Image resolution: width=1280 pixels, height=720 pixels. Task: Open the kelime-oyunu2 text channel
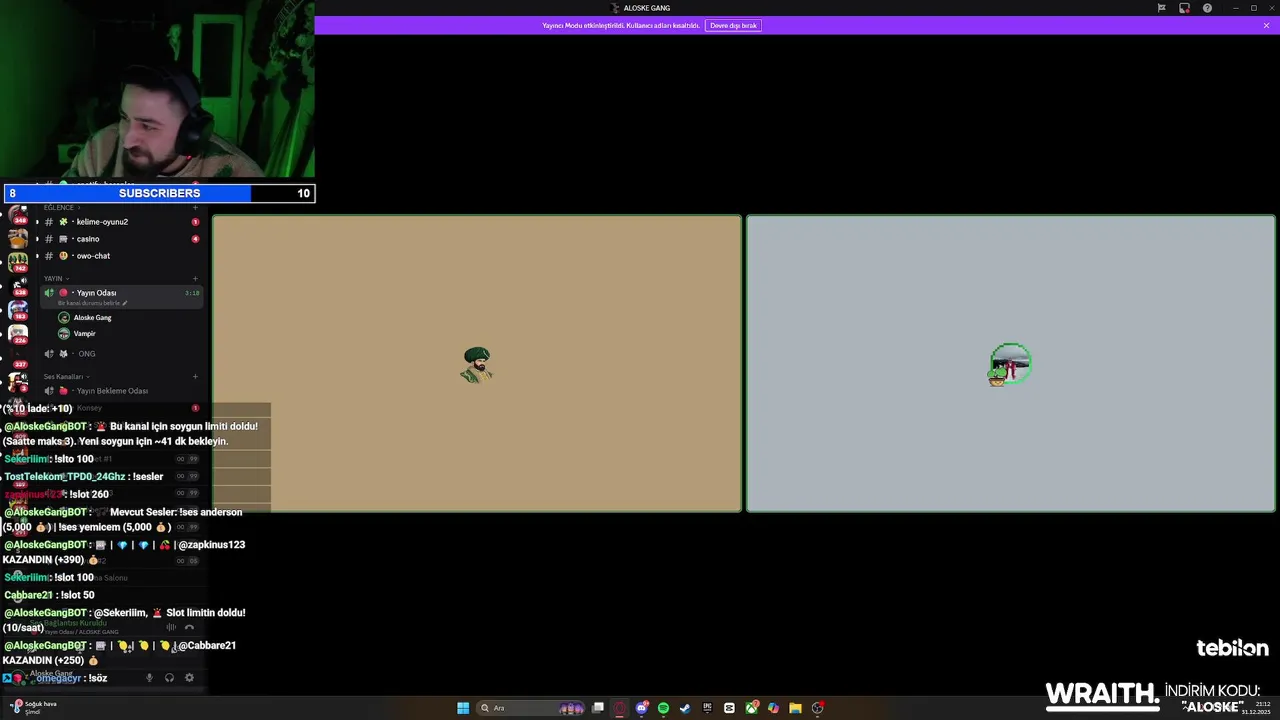[120, 222]
